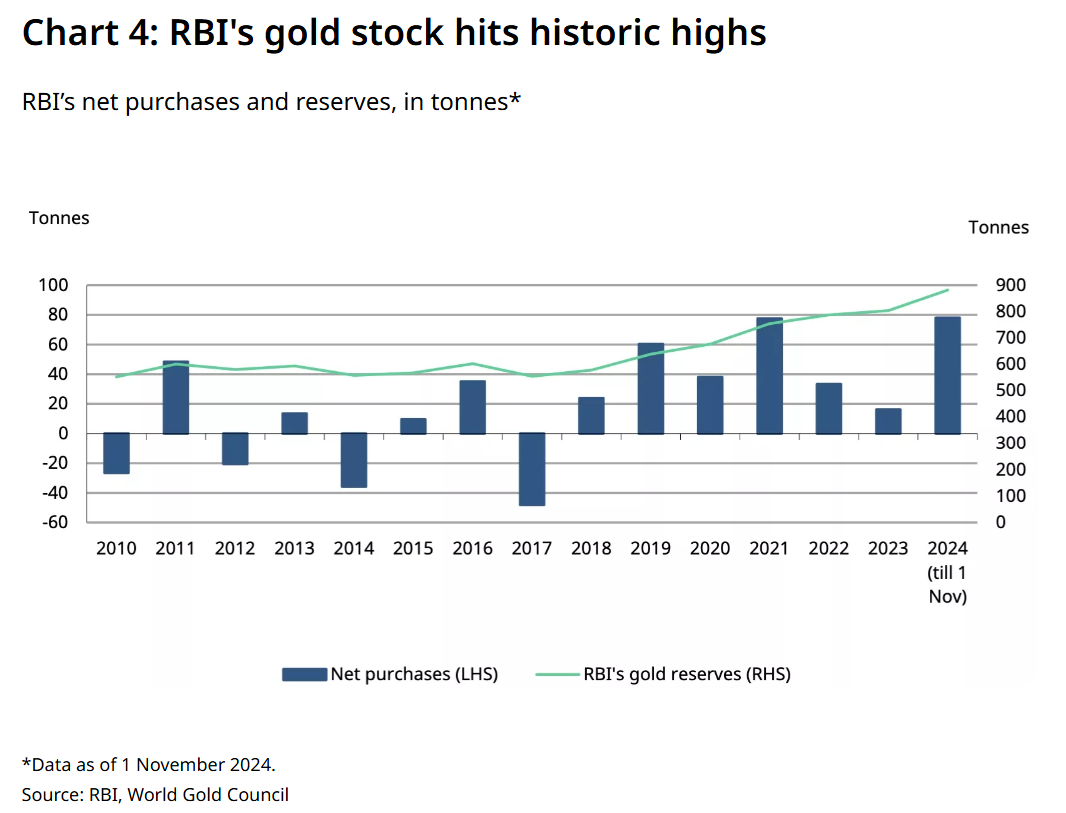Click the 2011 net purchases bar
Viewport: 1066px width, 813px height.
click(x=176, y=398)
